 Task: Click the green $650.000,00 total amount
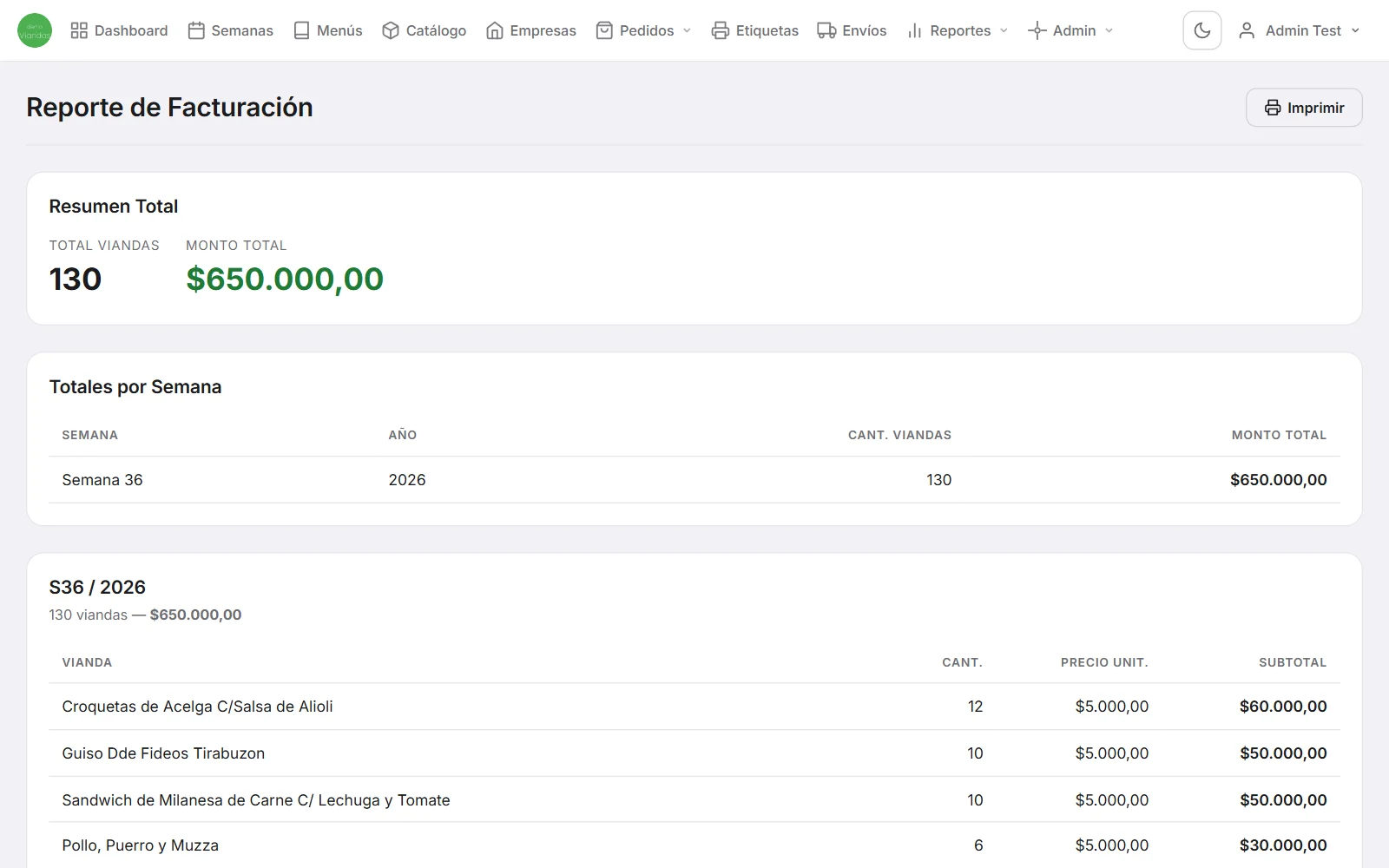[285, 279]
